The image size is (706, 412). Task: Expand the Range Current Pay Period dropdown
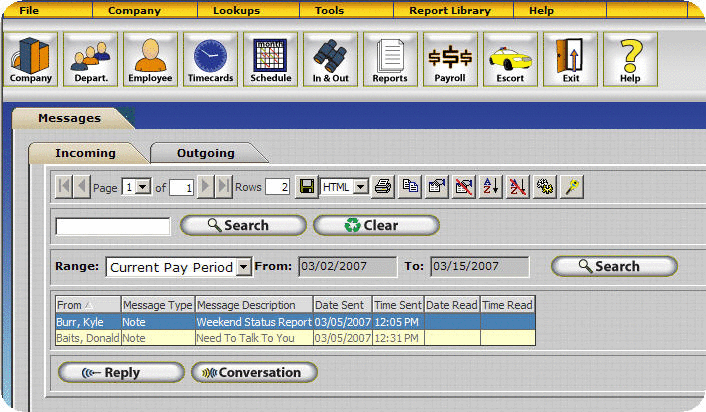(x=243, y=267)
